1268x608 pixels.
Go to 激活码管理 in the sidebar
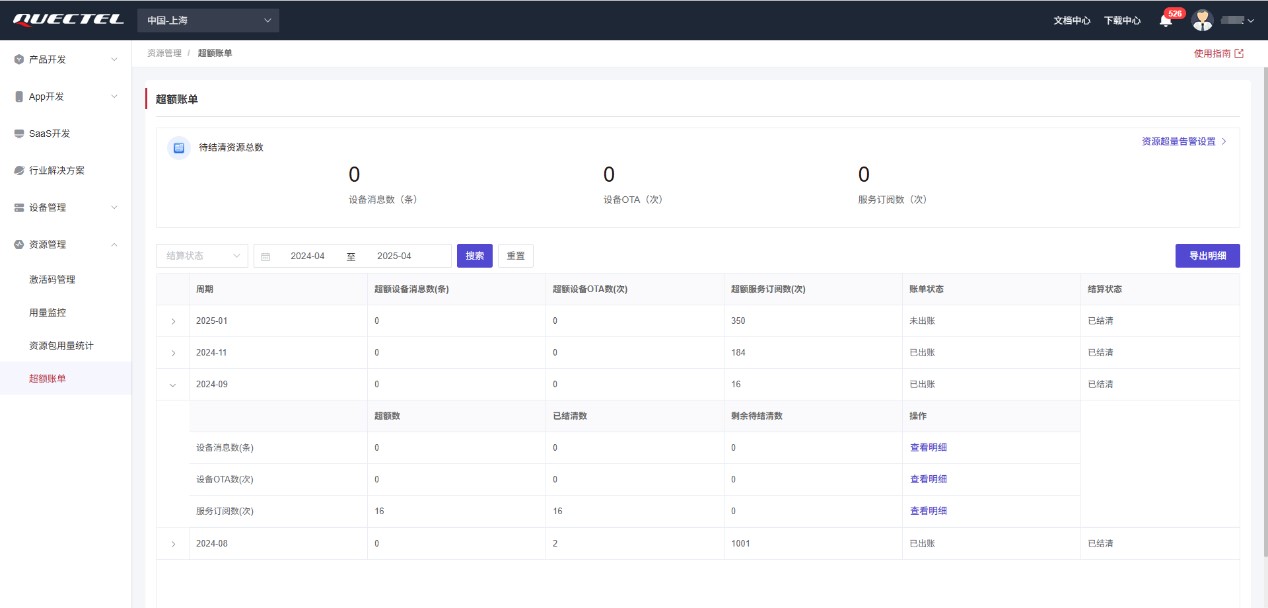click(52, 280)
